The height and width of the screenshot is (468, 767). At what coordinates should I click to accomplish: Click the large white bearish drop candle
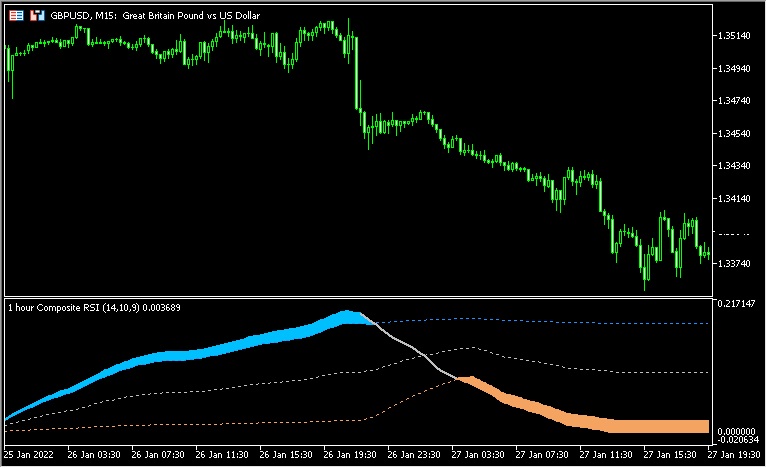(356, 75)
